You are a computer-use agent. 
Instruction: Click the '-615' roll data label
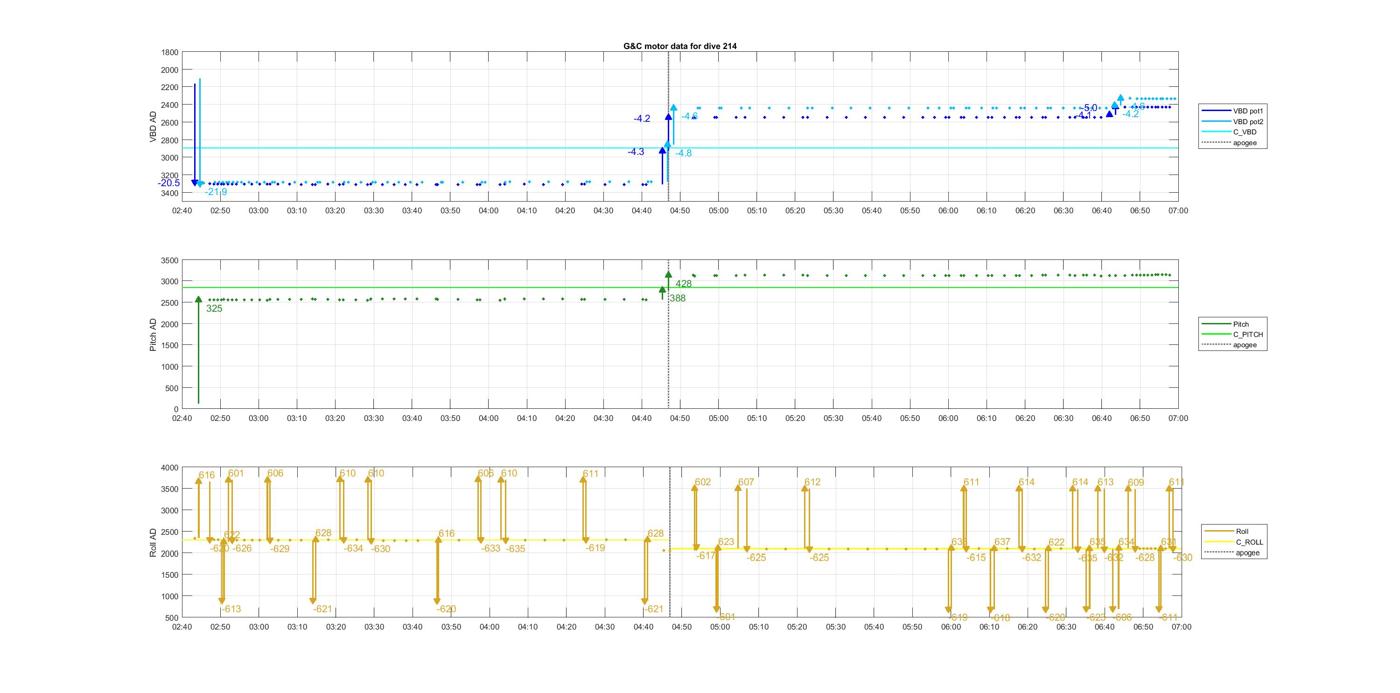(x=976, y=557)
